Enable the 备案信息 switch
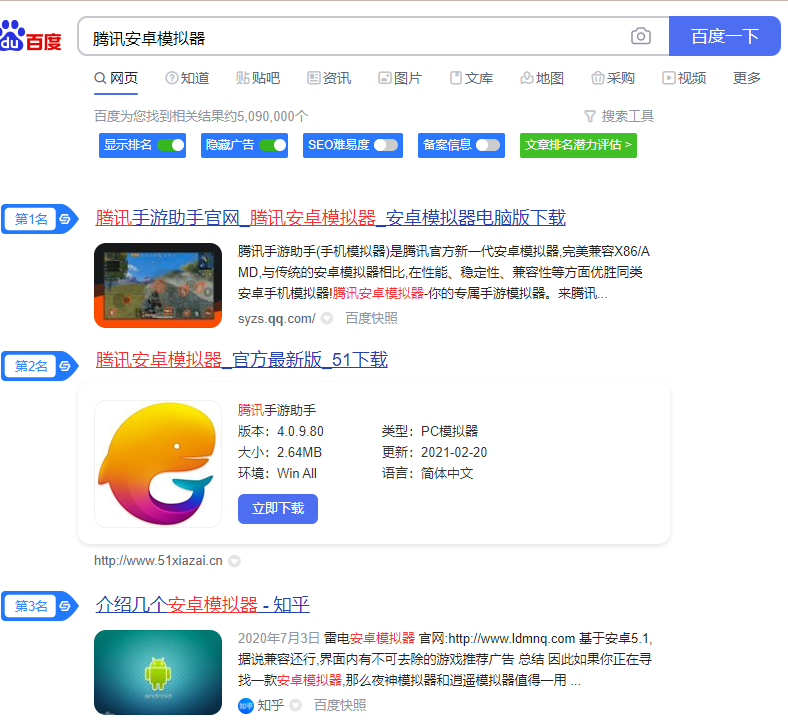 point(488,145)
